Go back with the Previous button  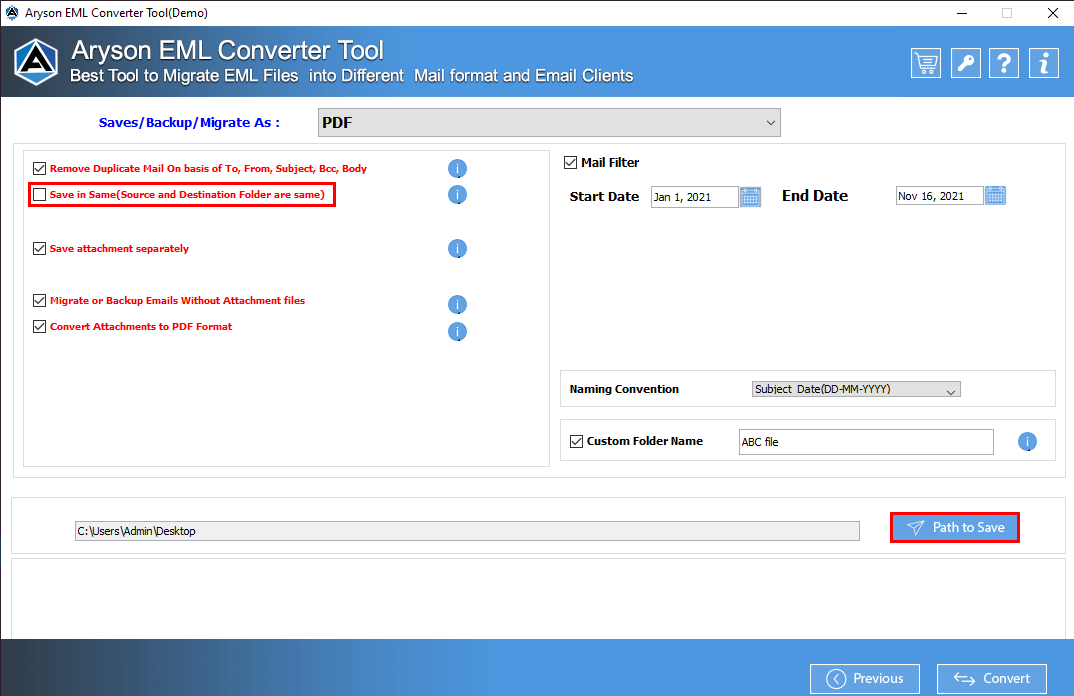coord(864,678)
